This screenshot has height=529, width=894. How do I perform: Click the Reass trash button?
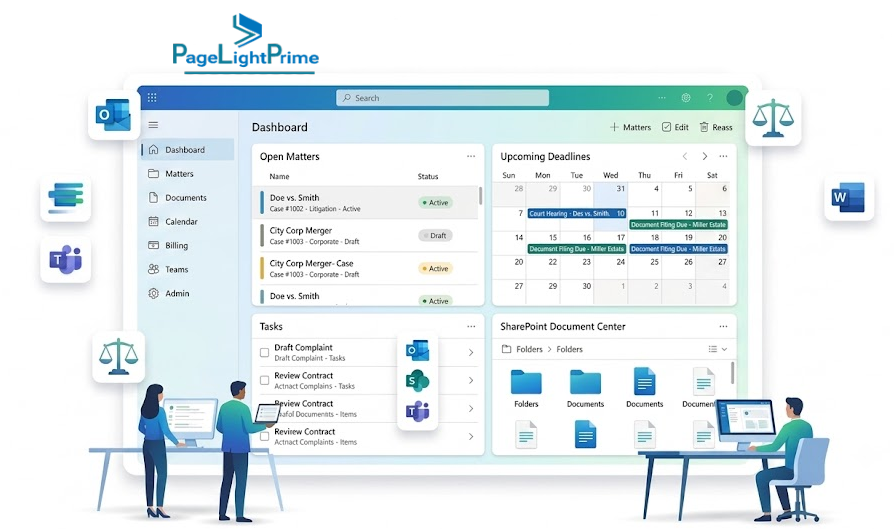pyautogui.click(x=716, y=127)
